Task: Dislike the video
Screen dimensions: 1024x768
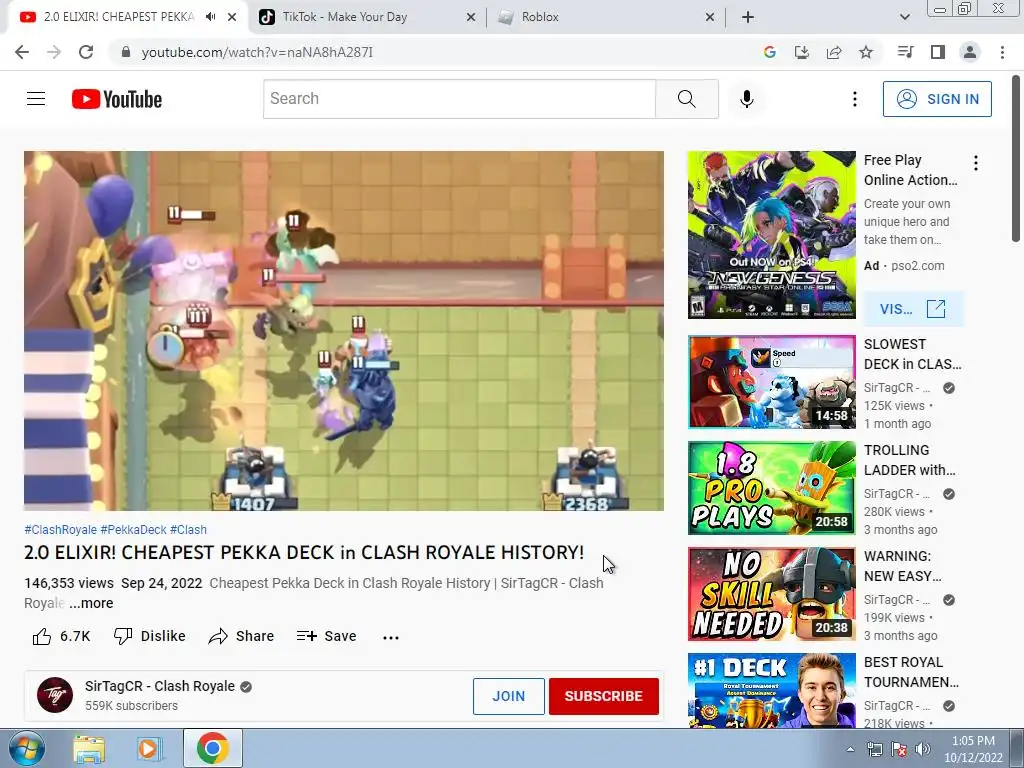Action: pyautogui.click(x=150, y=636)
